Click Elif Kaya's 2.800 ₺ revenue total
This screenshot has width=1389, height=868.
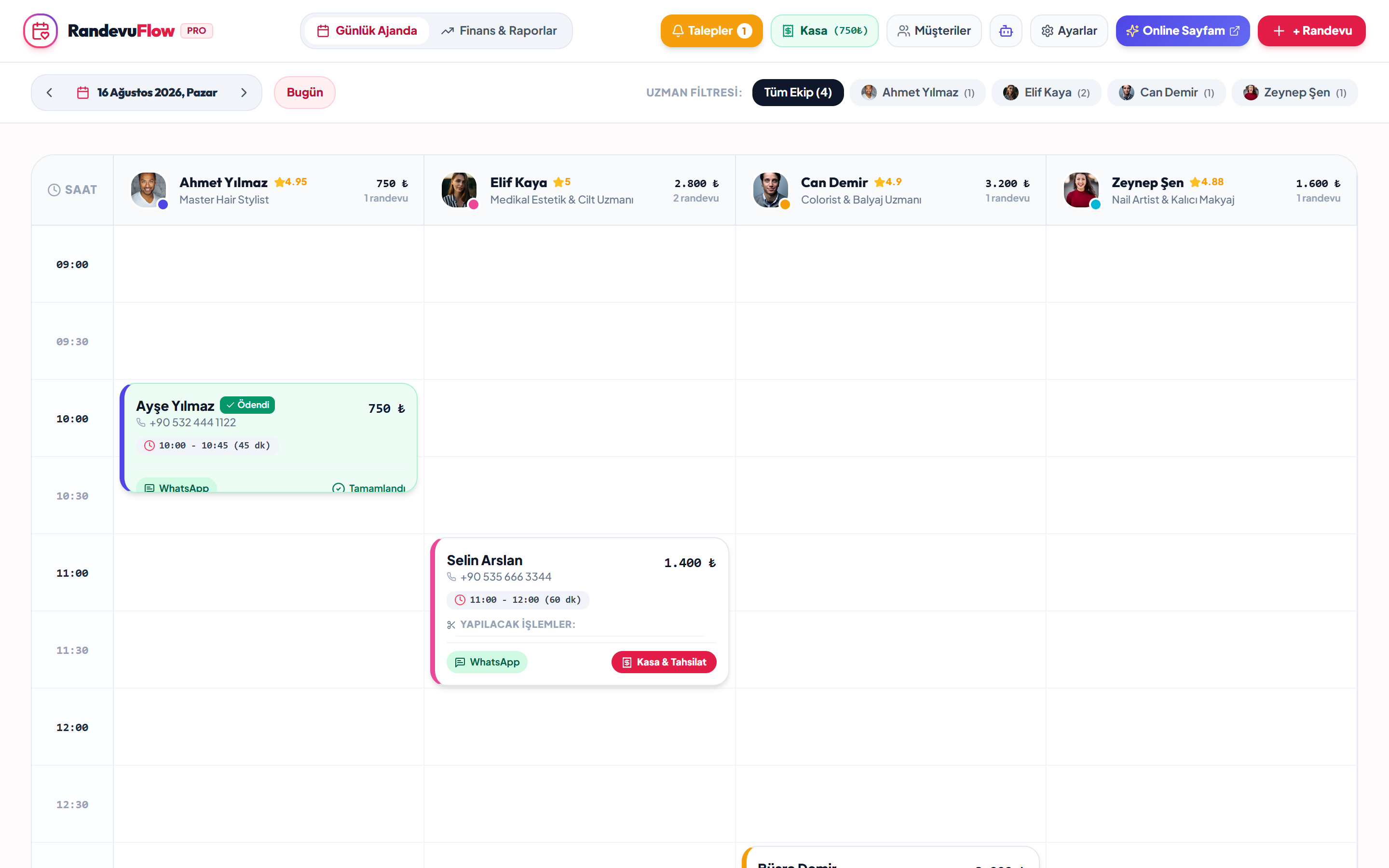click(696, 184)
